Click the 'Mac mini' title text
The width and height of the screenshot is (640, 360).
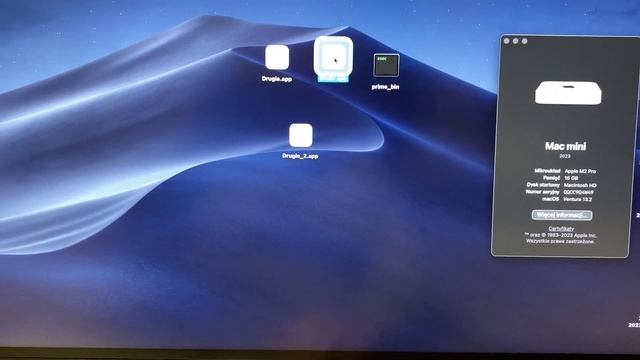pyautogui.click(x=565, y=146)
